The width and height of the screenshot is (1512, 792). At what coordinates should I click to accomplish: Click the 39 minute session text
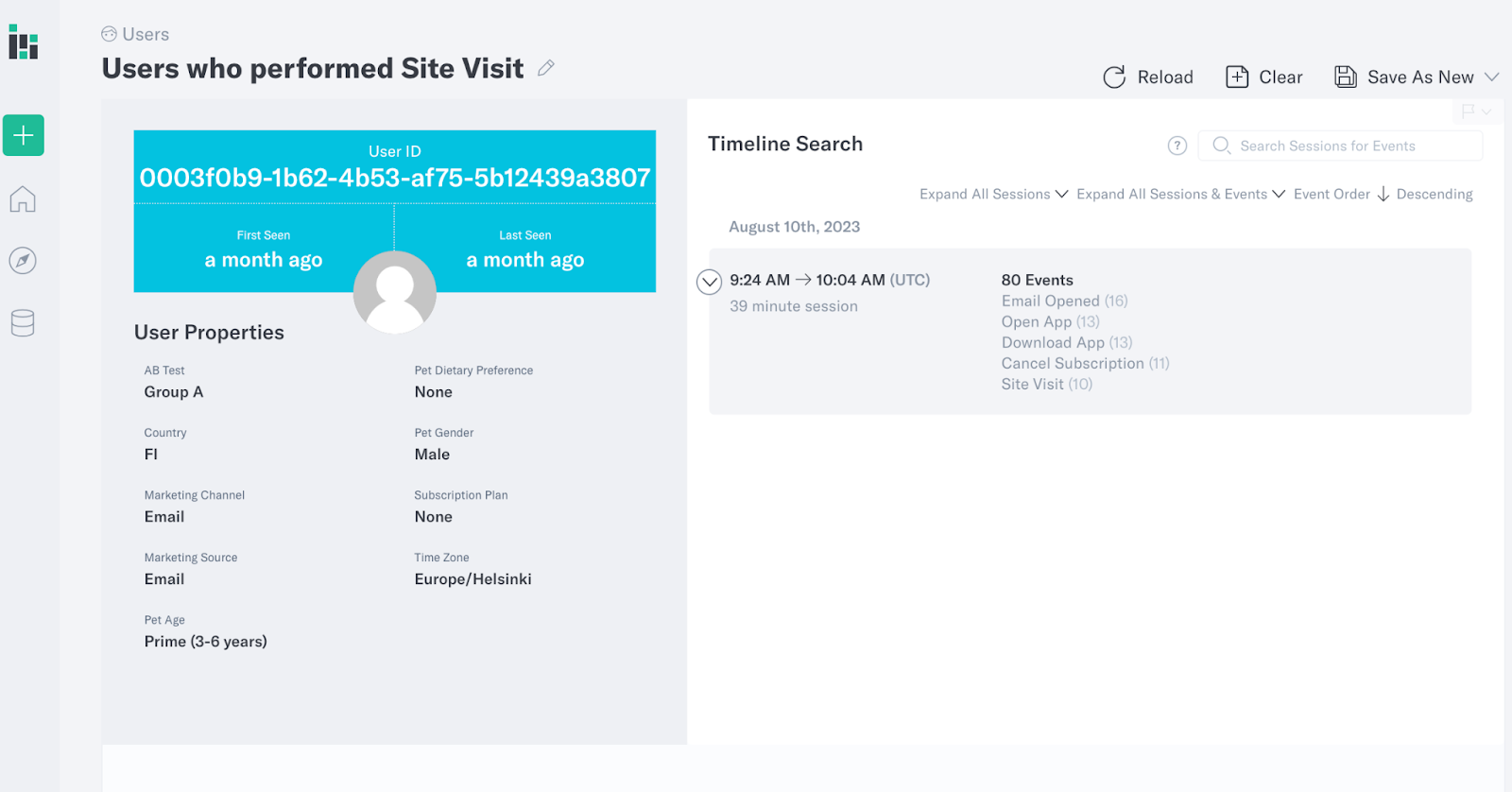click(794, 306)
